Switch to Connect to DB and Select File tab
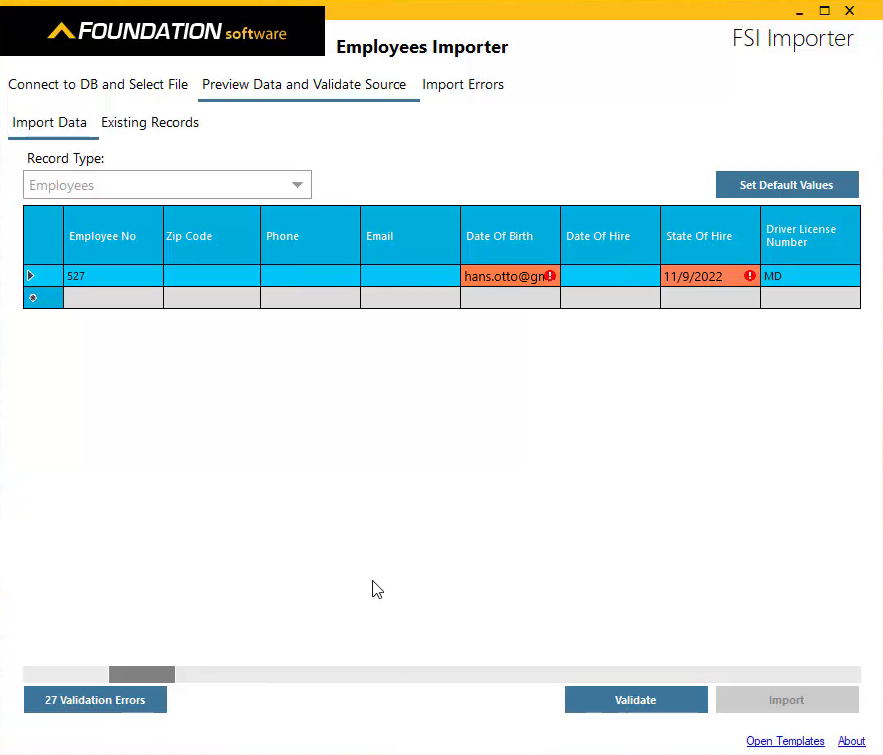 point(98,85)
